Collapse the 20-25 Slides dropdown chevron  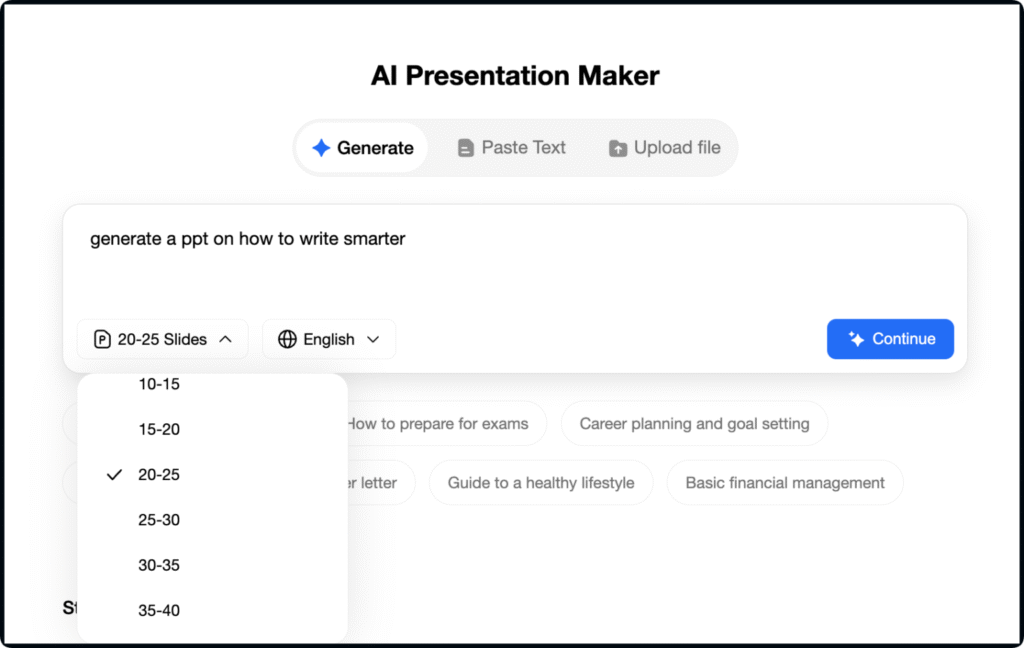(x=225, y=339)
